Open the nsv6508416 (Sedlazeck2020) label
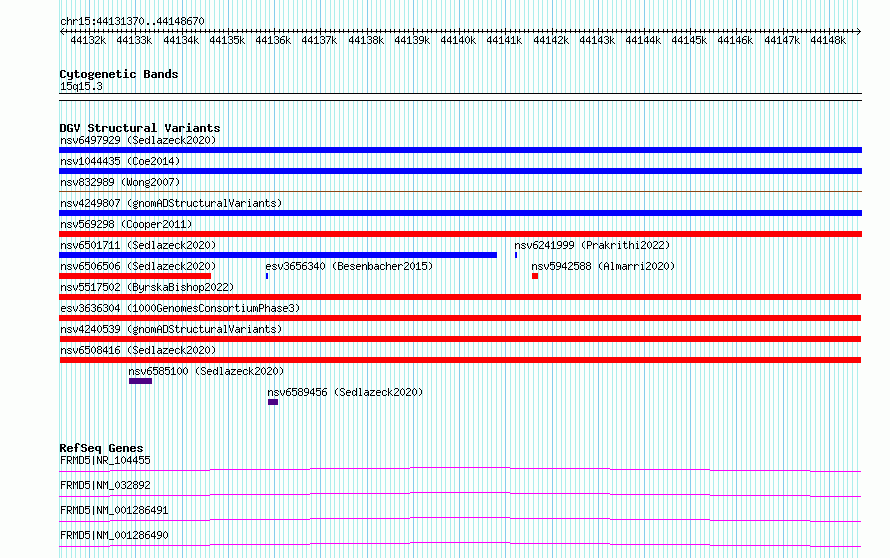 click(138, 350)
